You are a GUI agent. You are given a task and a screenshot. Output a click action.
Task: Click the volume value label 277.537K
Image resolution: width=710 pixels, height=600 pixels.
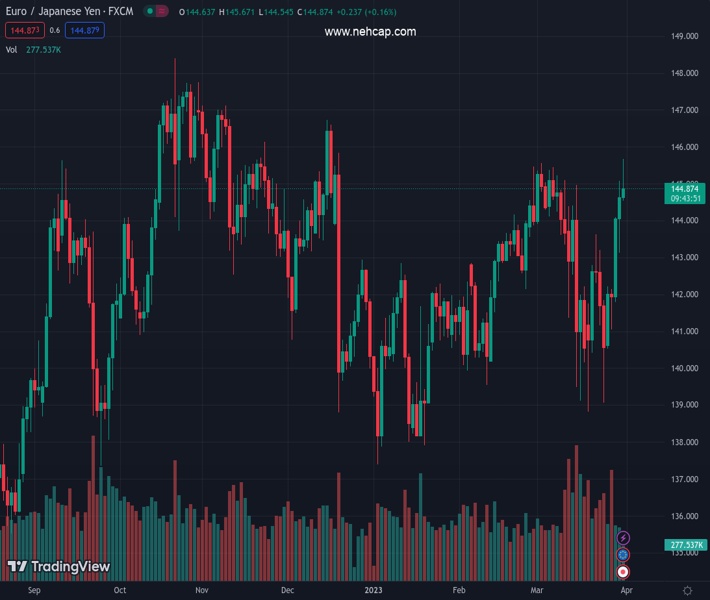pos(685,545)
